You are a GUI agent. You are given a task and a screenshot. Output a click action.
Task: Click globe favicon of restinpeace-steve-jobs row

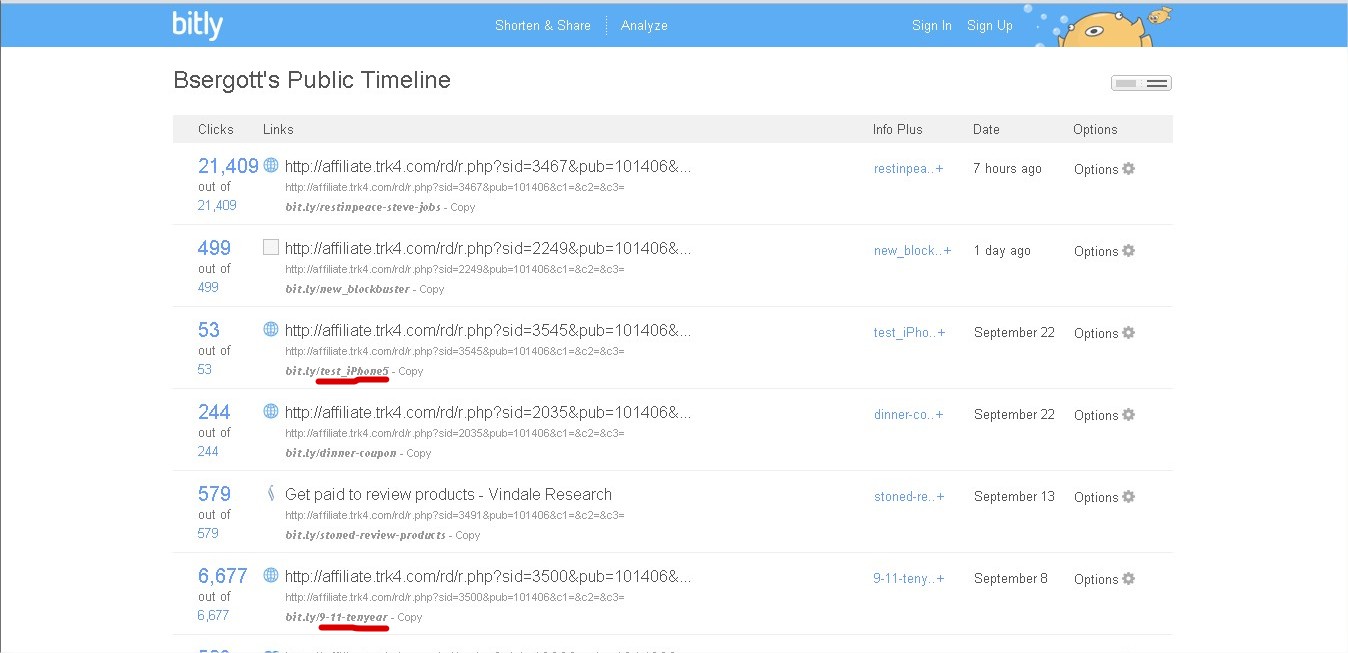[x=271, y=165]
